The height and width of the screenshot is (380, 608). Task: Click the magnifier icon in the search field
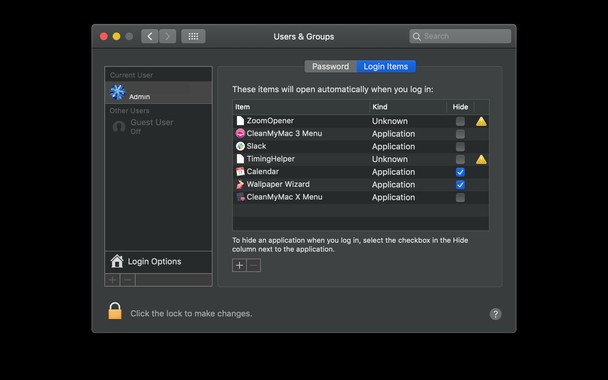click(416, 36)
